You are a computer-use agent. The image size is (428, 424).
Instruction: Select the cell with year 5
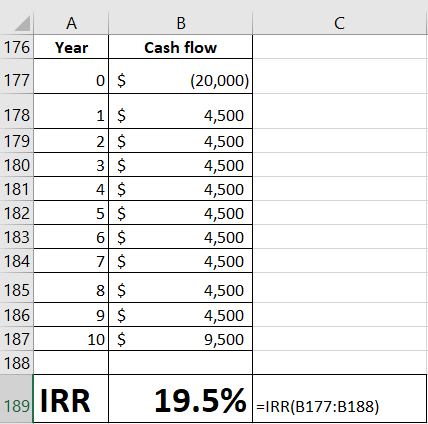[x=71, y=213]
